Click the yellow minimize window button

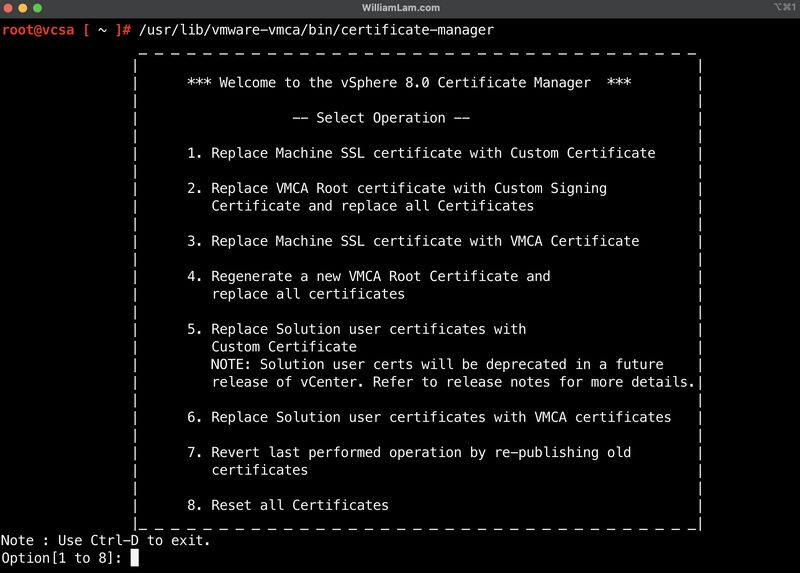[24, 8]
